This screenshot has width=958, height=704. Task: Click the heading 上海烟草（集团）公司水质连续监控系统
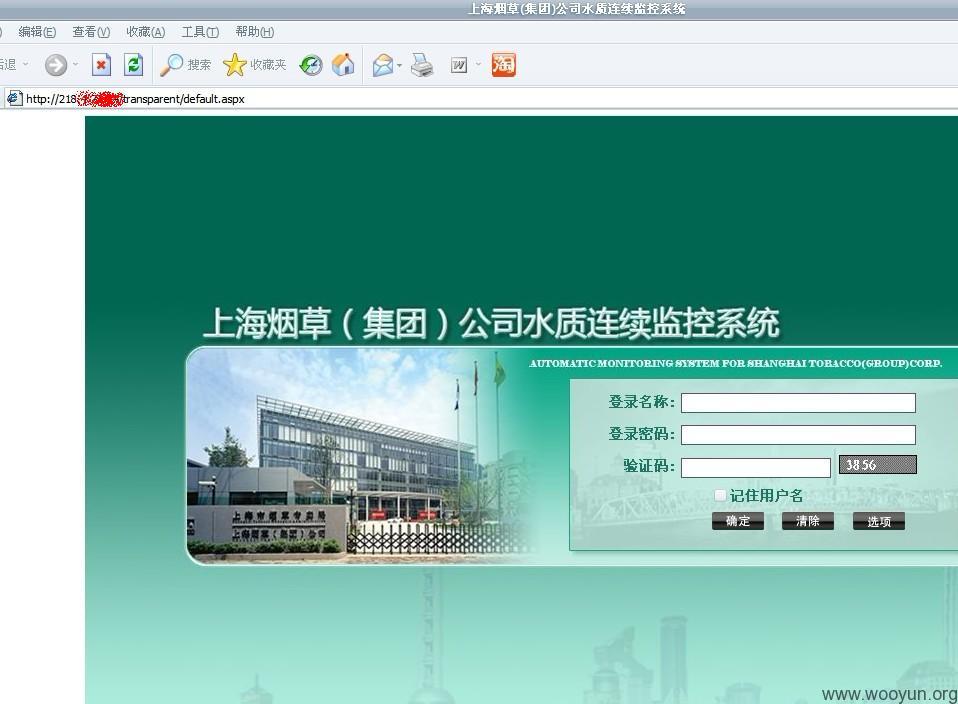491,323
